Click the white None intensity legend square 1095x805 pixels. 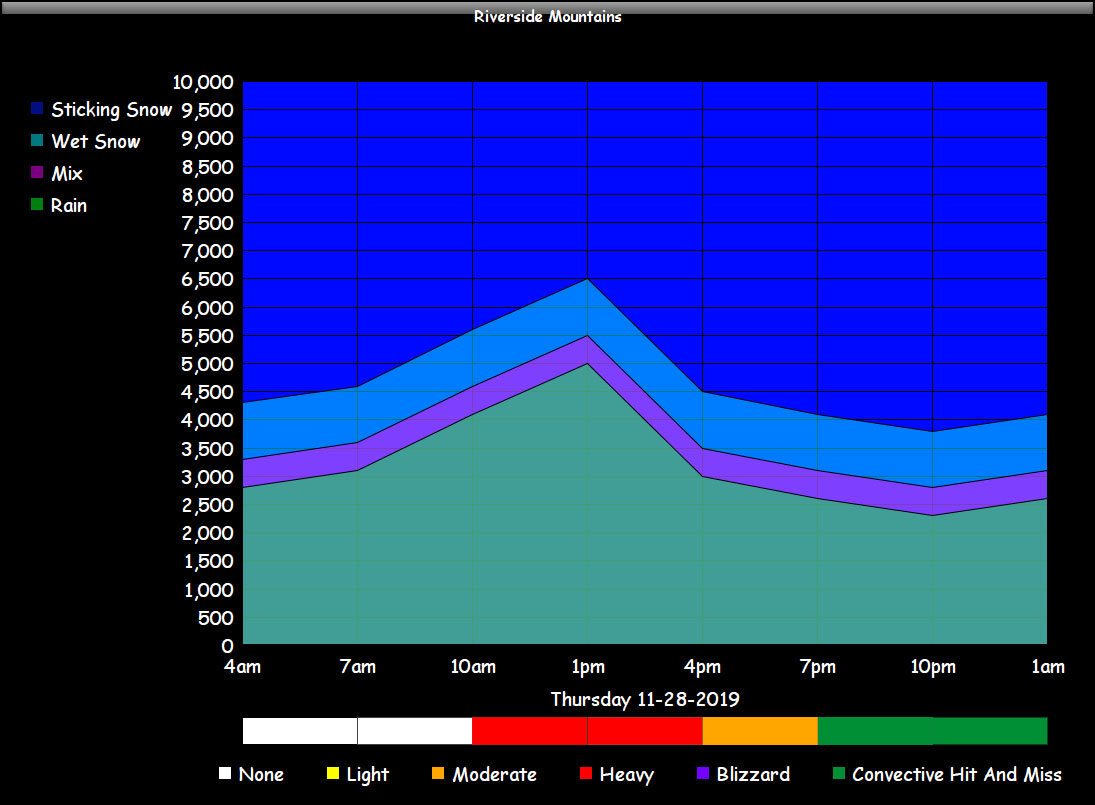(x=224, y=774)
